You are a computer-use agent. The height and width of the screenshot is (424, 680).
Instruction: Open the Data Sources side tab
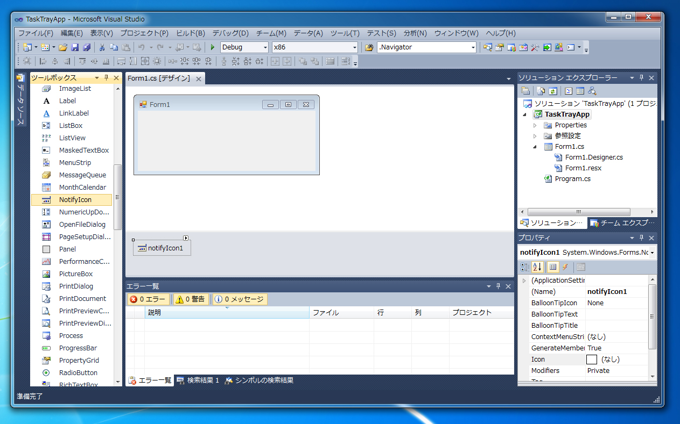[20, 100]
